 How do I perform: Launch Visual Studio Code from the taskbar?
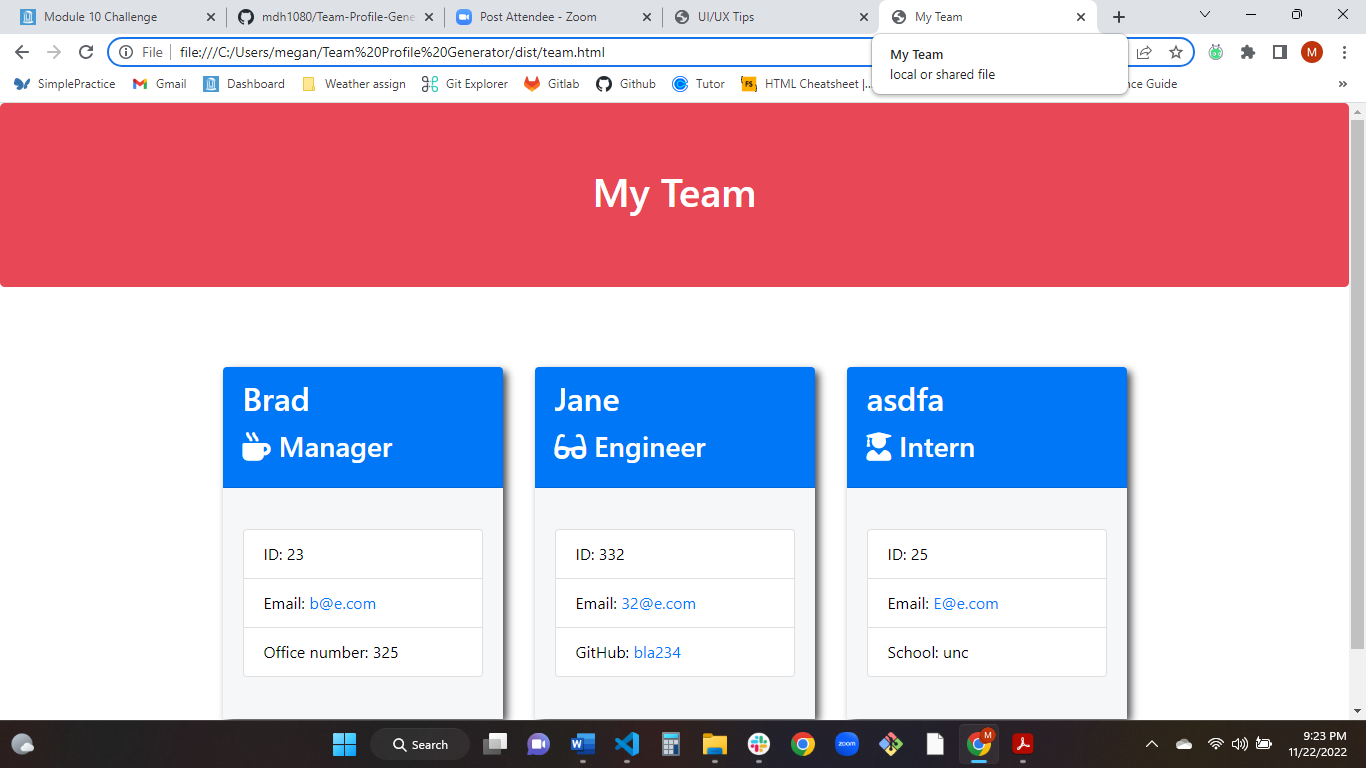point(627,744)
